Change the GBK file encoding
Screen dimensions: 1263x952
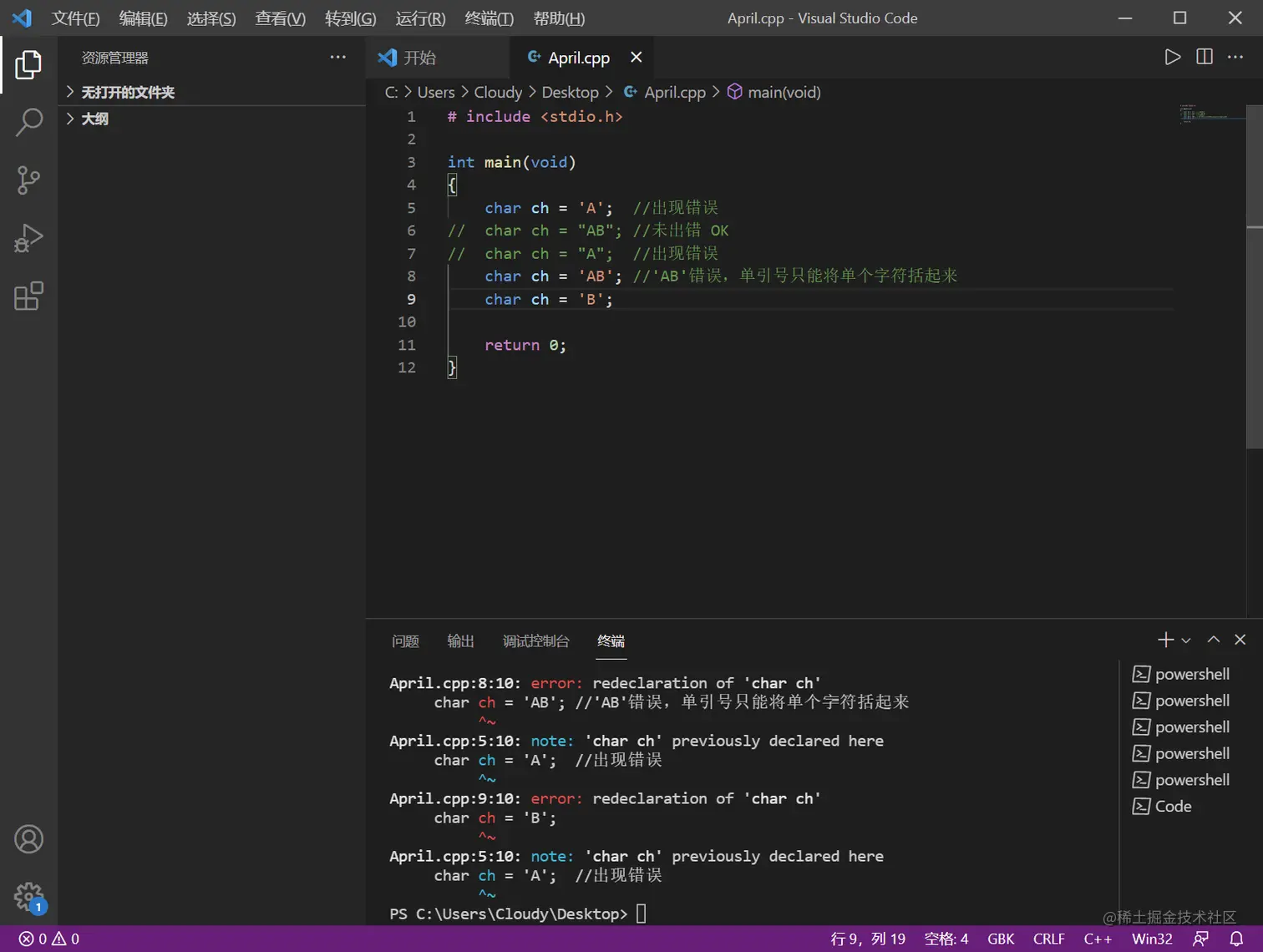(x=1000, y=939)
